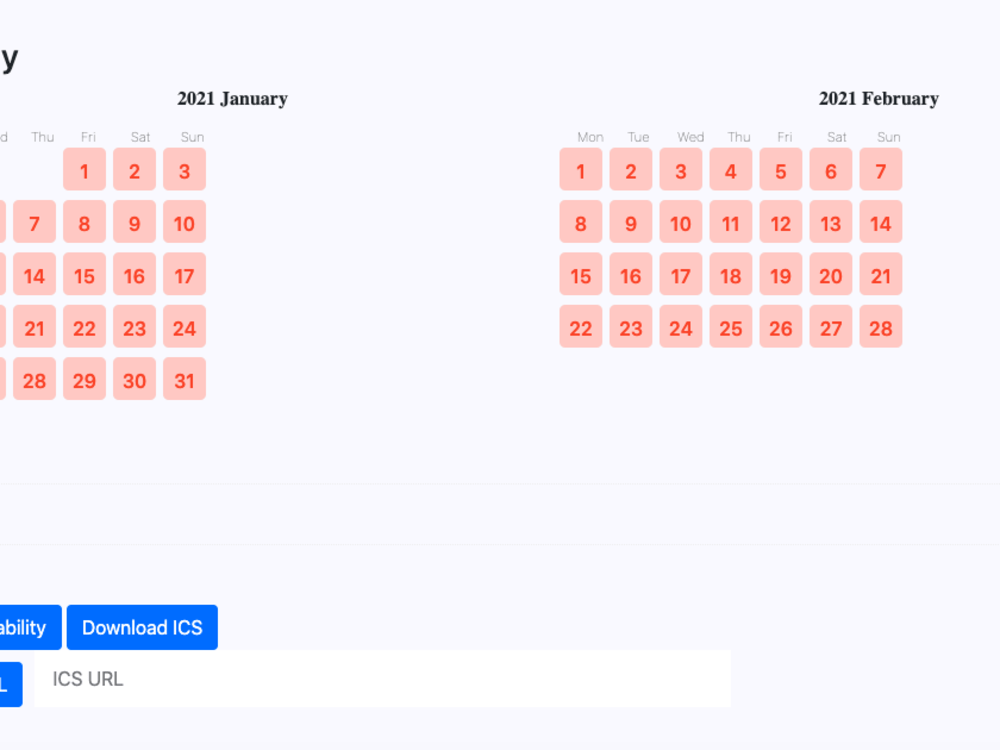Select February 21 date cell

point(881,274)
